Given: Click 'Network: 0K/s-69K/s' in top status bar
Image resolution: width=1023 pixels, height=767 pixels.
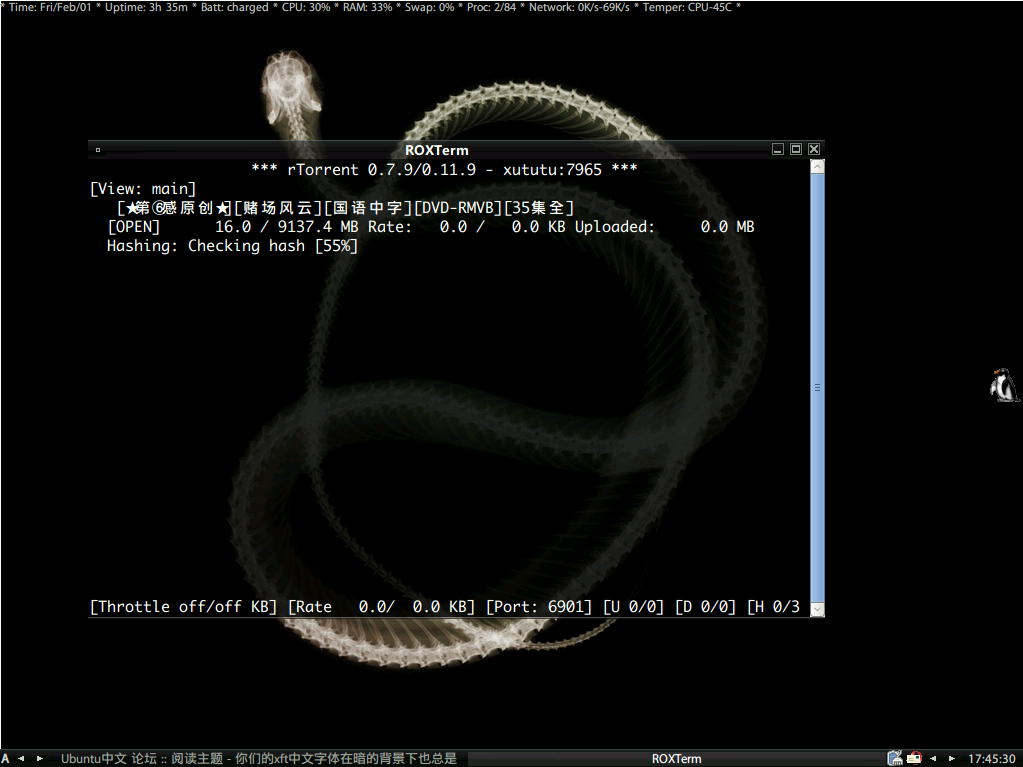Looking at the screenshot, I should point(579,7).
